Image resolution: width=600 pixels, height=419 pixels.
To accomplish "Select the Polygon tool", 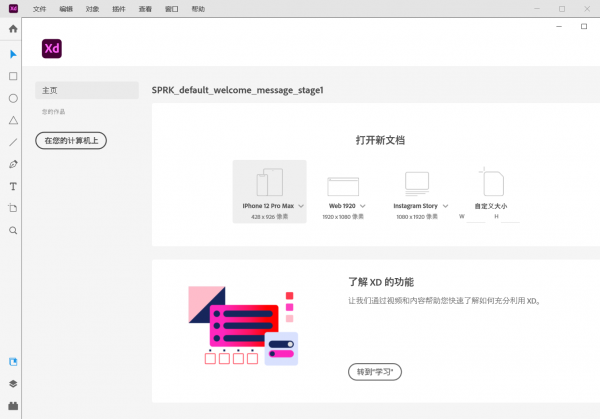I will tap(13, 120).
